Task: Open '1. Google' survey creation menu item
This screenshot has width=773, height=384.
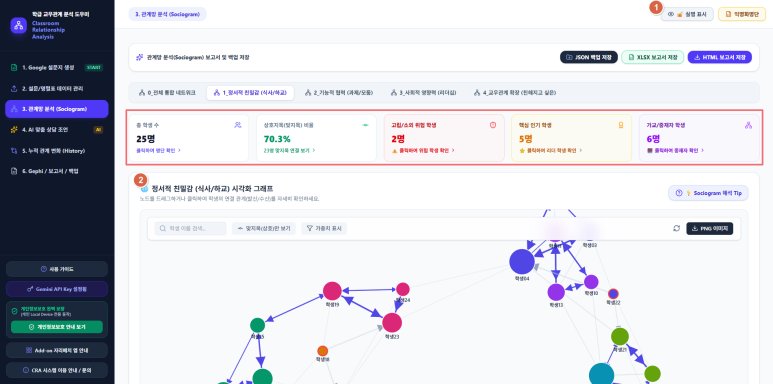Action: (x=57, y=68)
